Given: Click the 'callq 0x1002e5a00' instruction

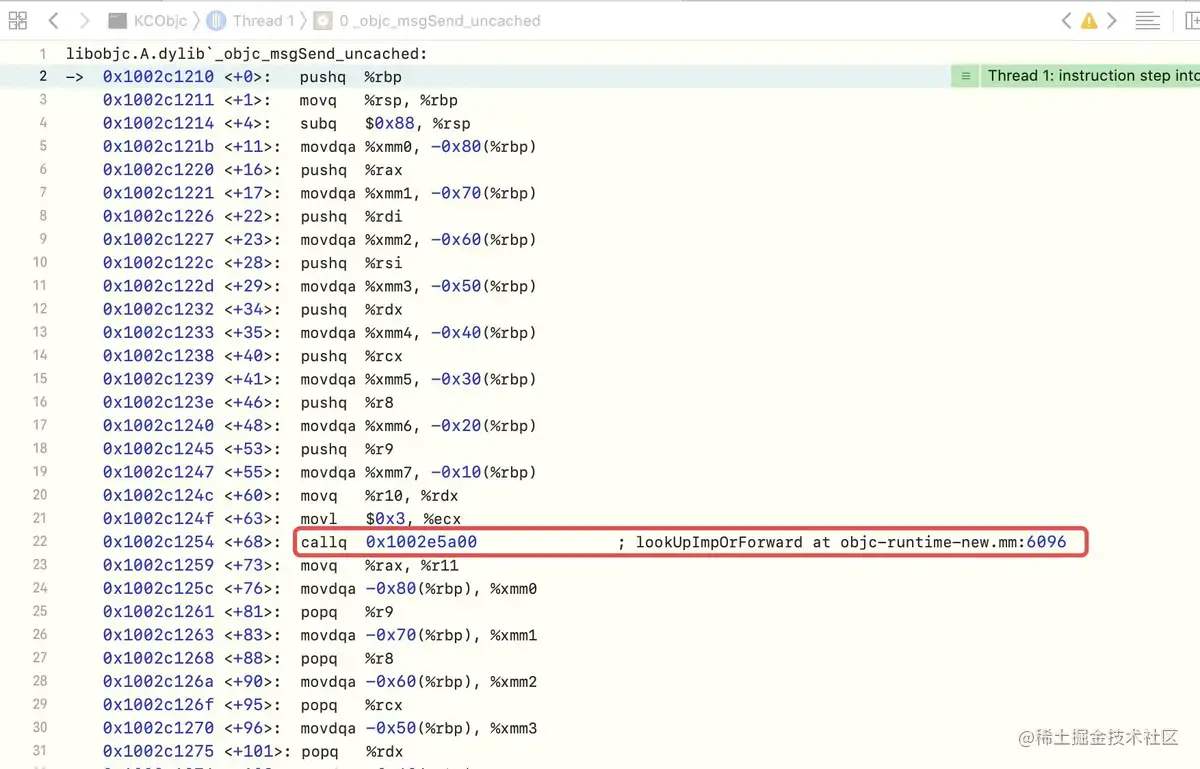Looking at the screenshot, I should point(389,542).
